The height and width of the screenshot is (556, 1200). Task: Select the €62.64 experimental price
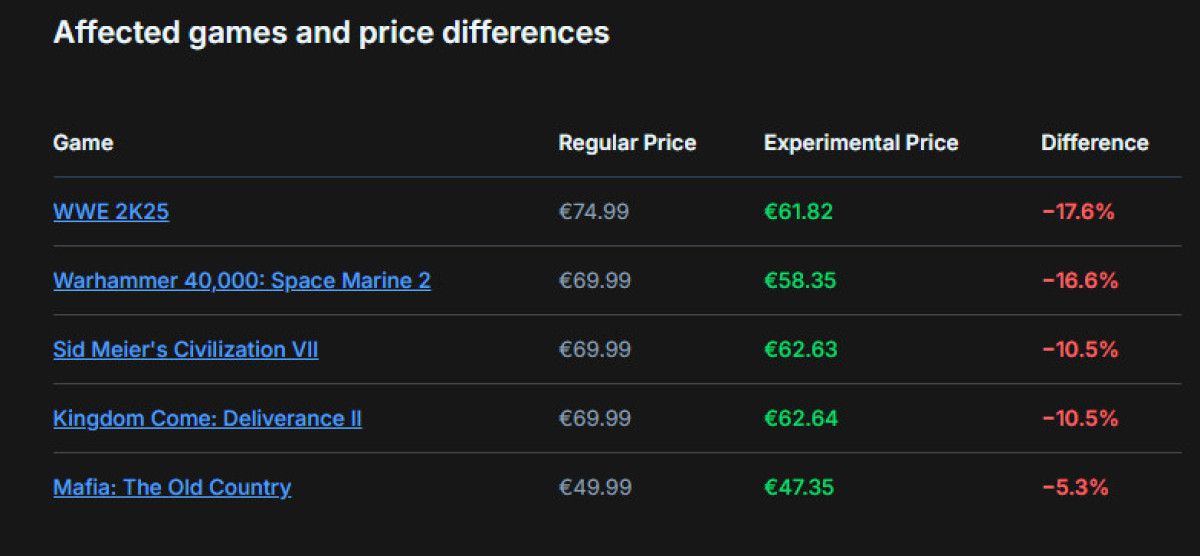[x=800, y=418]
